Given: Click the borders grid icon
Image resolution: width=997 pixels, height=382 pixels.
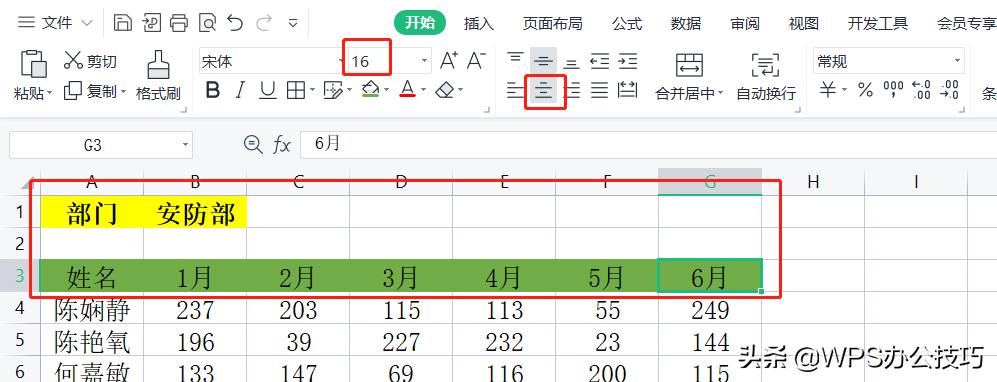Looking at the screenshot, I should pos(296,90).
